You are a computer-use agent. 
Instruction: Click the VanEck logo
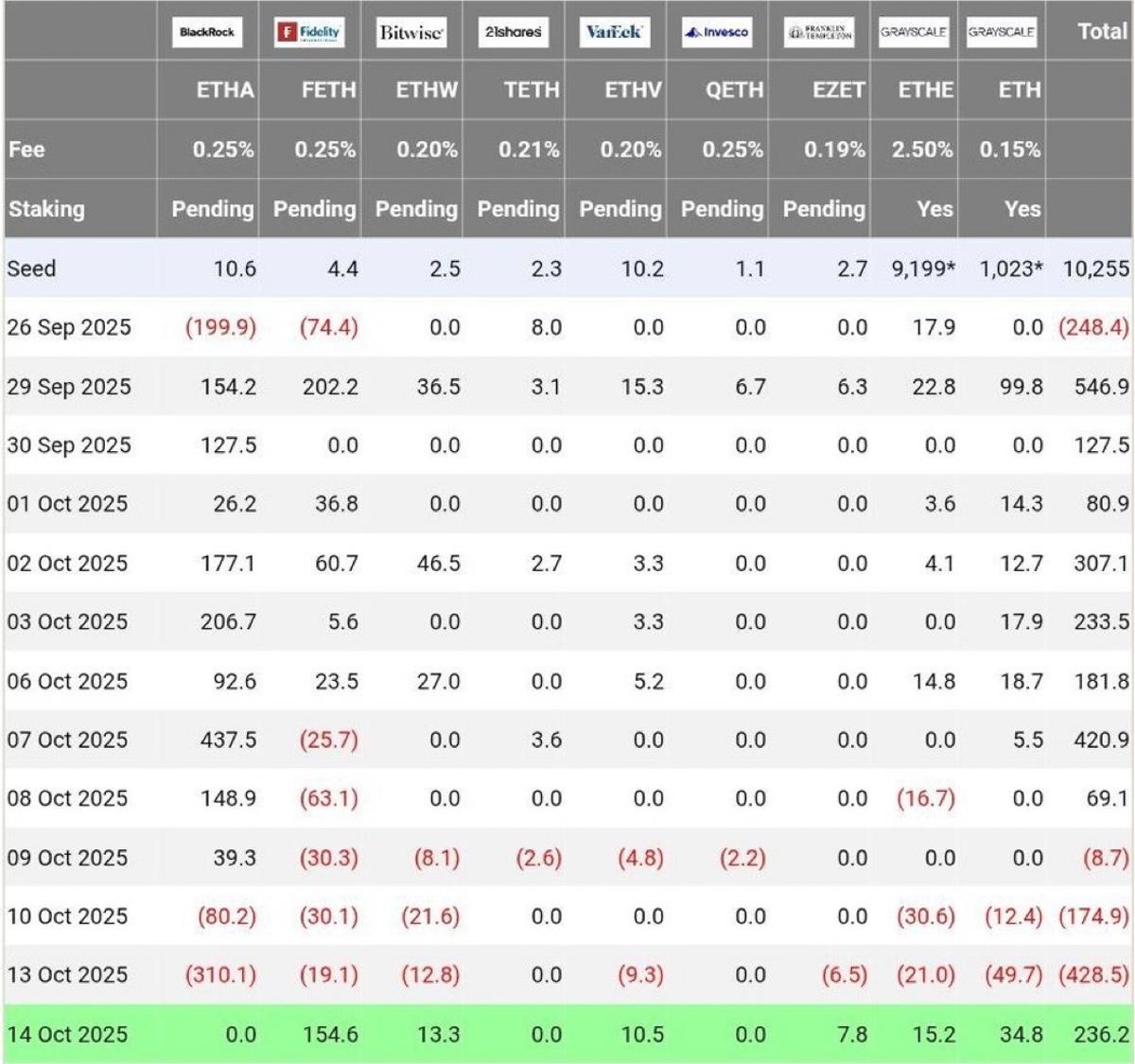tap(614, 32)
